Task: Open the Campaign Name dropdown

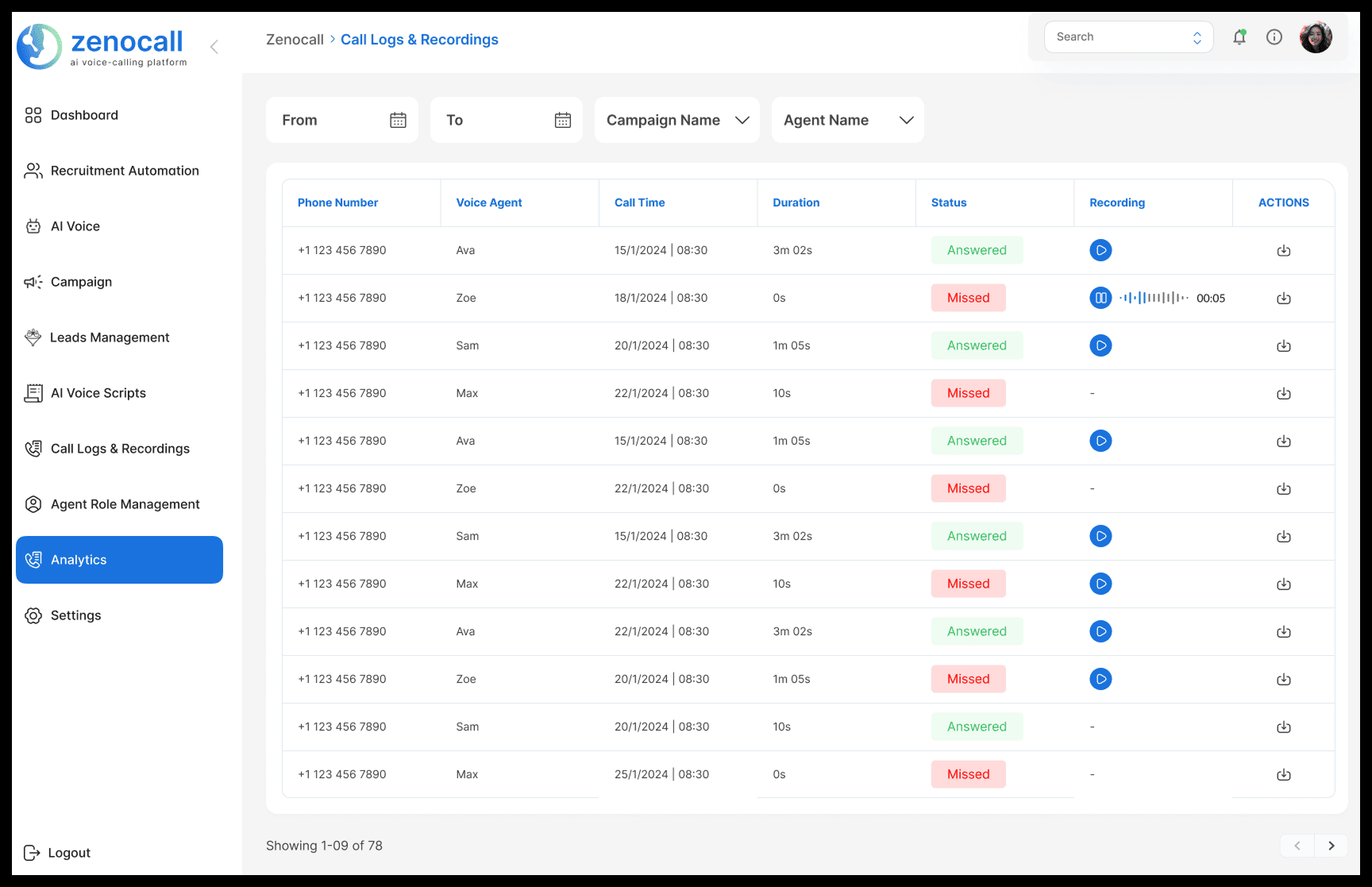Action: pos(676,120)
